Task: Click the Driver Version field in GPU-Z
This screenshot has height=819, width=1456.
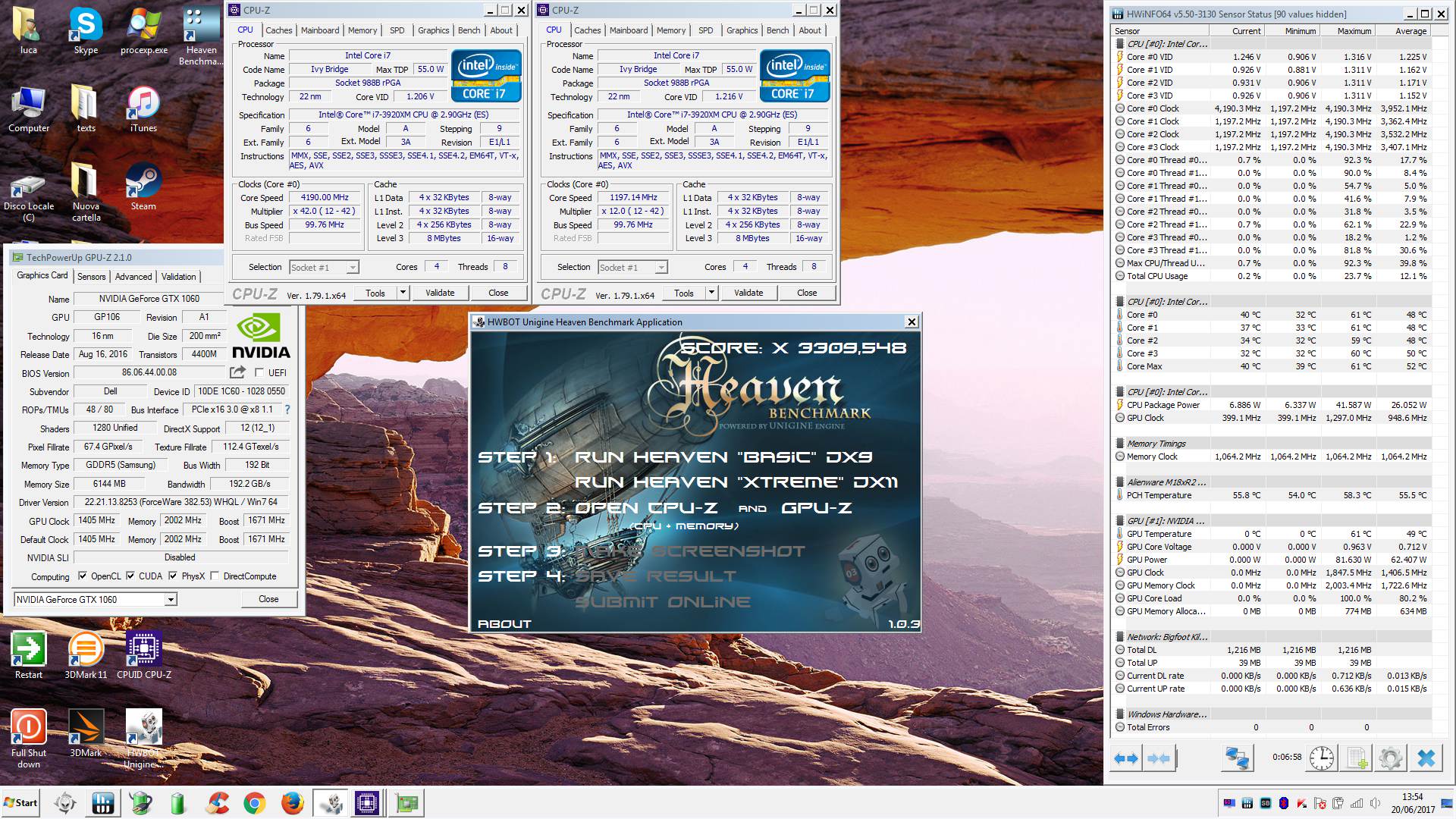Action: [x=181, y=502]
